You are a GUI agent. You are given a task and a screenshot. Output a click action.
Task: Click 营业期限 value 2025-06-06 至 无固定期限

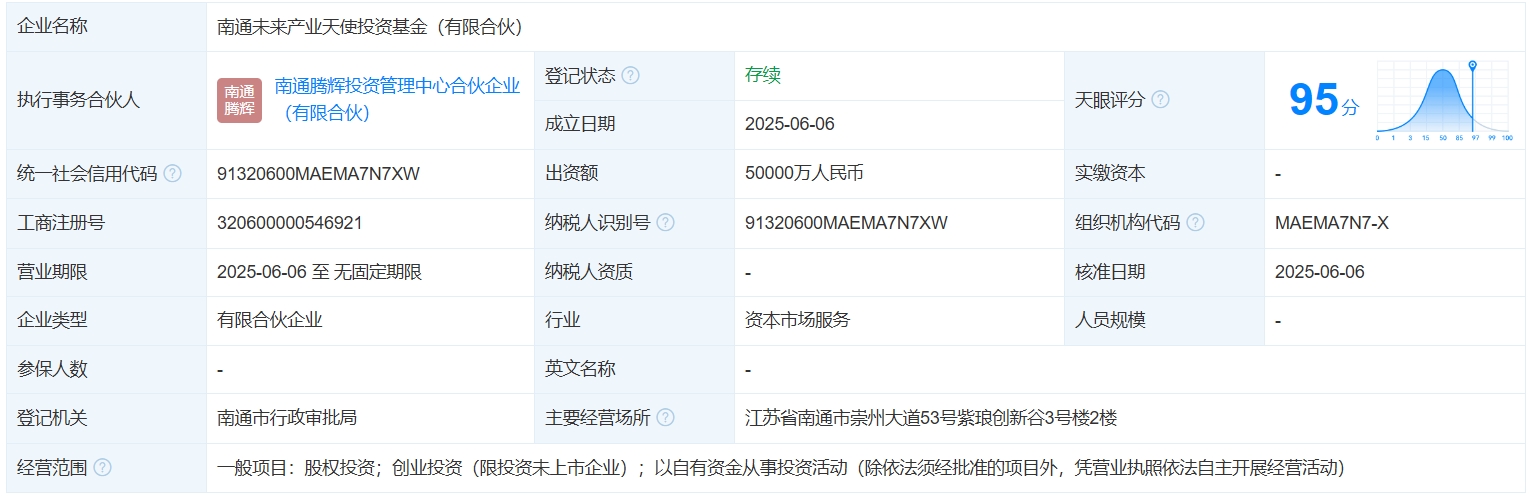click(319, 271)
